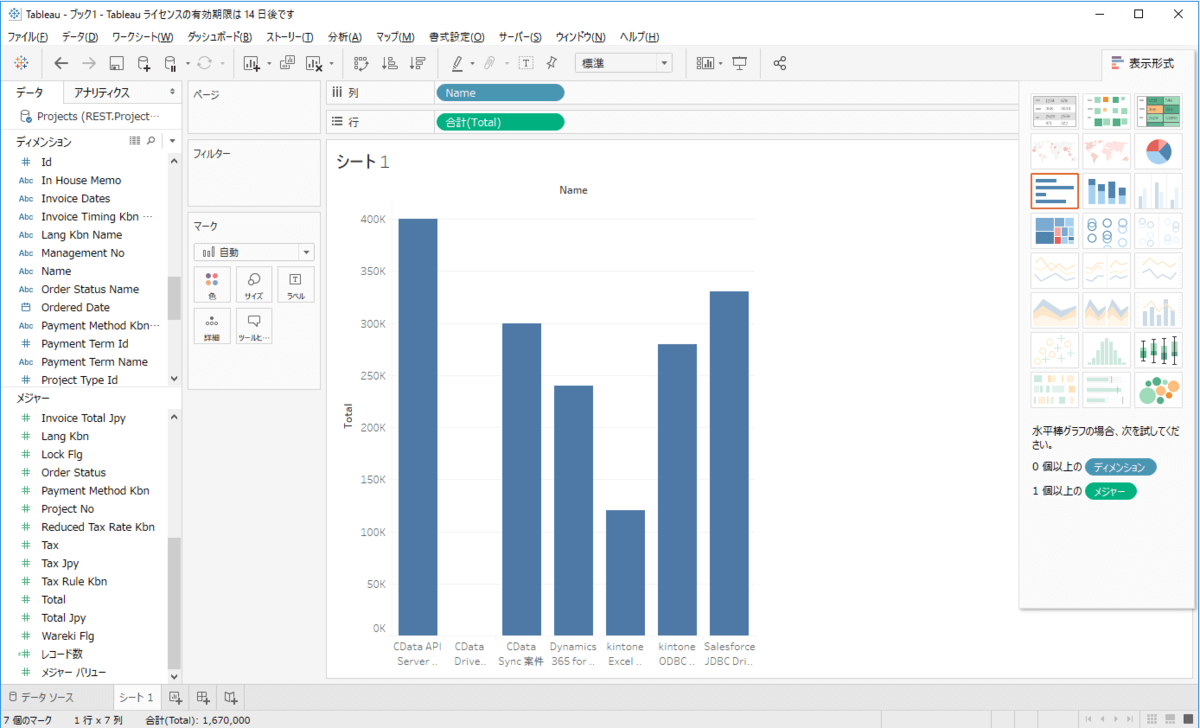Open the 自動 mark type dropdown
This screenshot has height=728, width=1200.
point(254,253)
